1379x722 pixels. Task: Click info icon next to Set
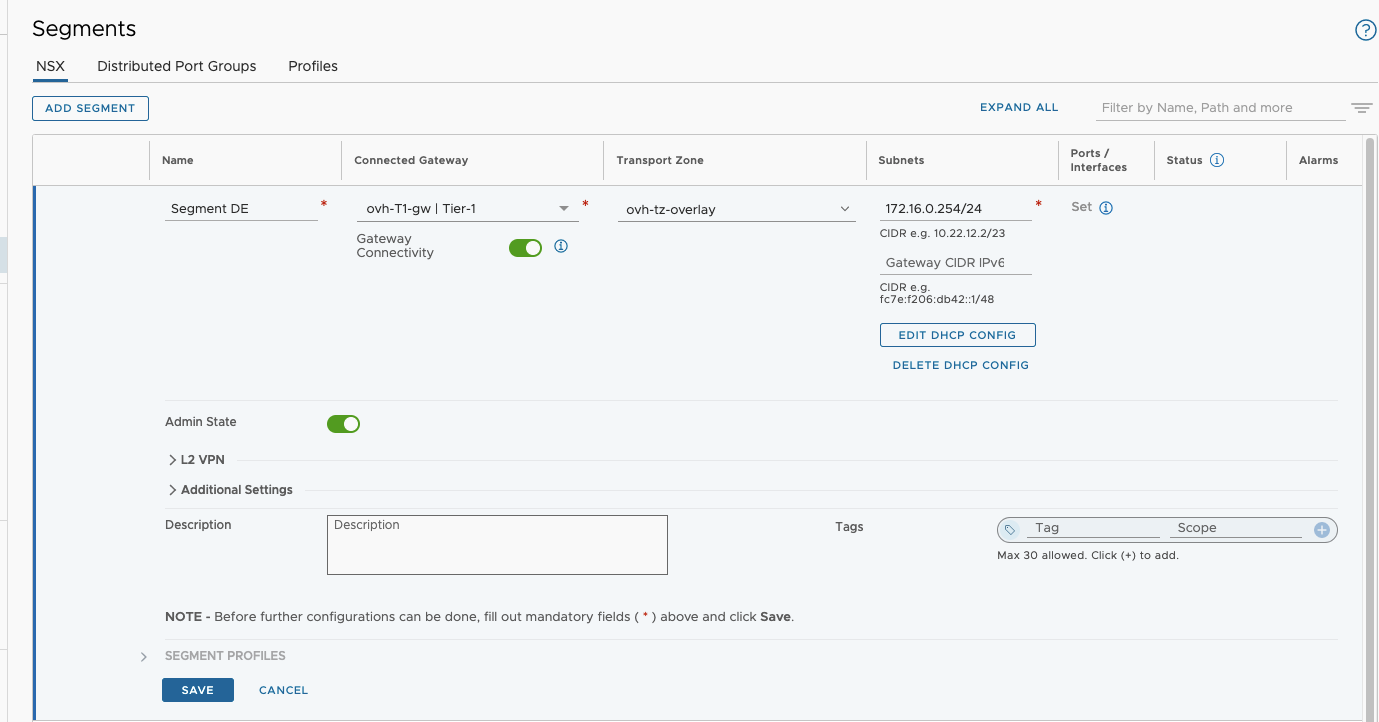(1106, 208)
